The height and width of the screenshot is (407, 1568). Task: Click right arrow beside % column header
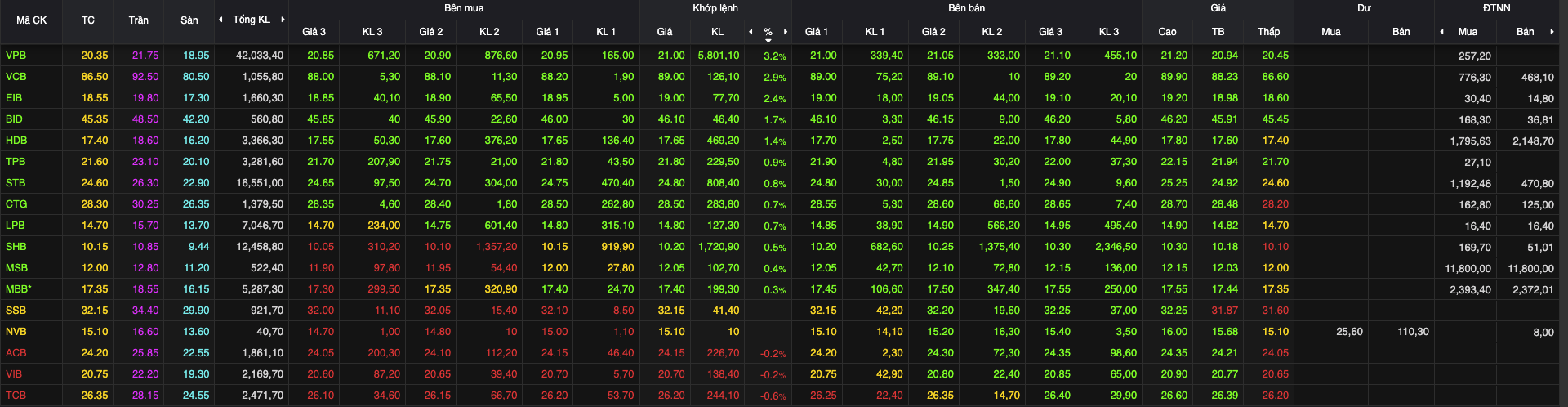pyautogui.click(x=786, y=32)
